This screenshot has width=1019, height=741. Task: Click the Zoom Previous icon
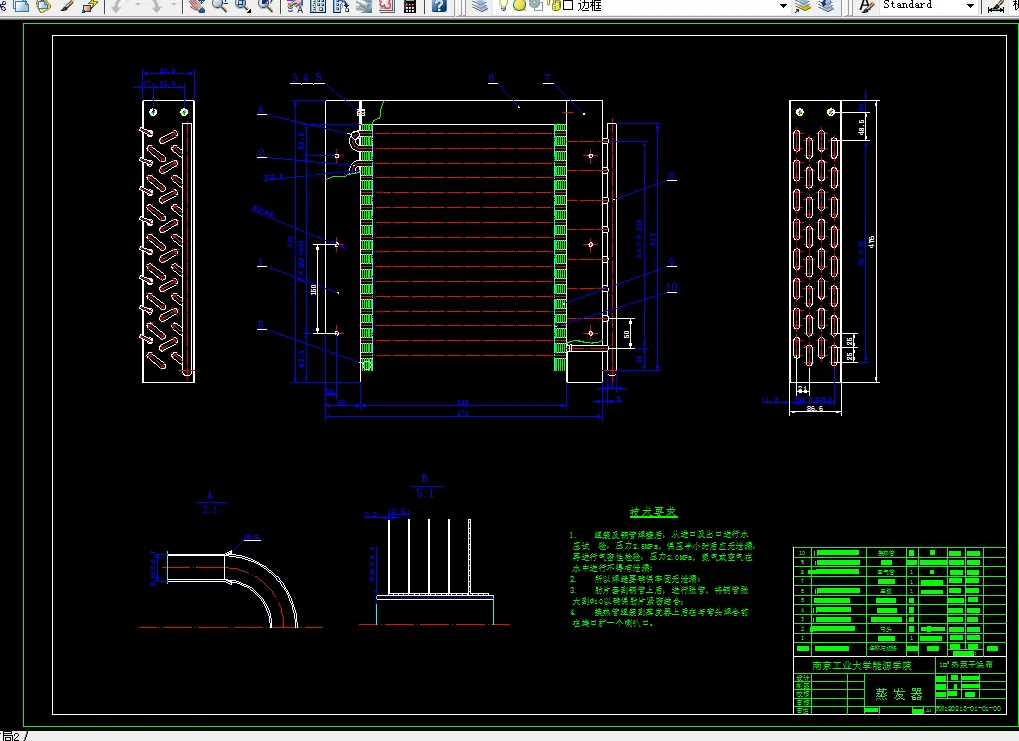265,5
